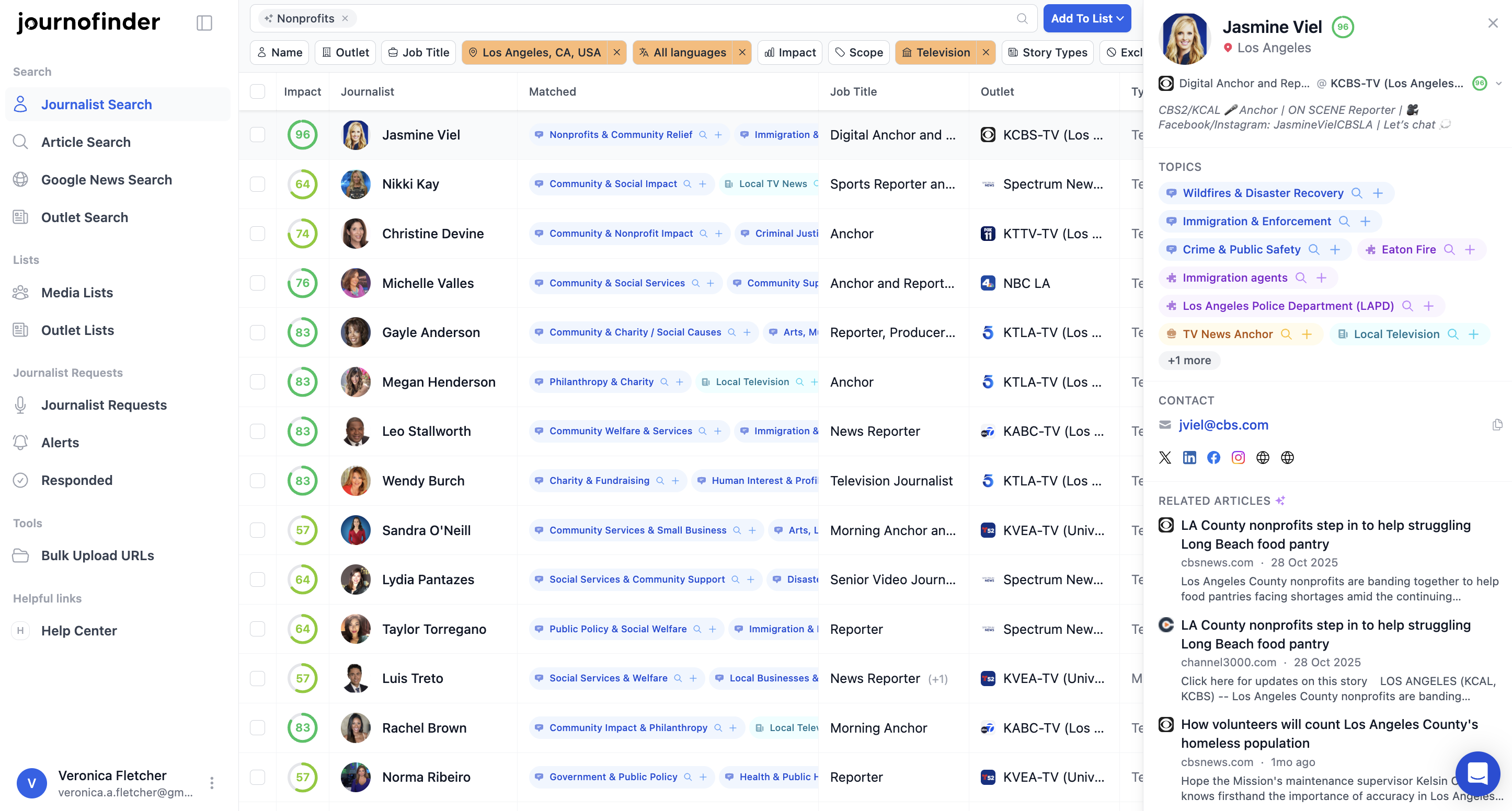
Task: Open Jasmine Viel's Instagram icon
Action: [x=1238, y=458]
